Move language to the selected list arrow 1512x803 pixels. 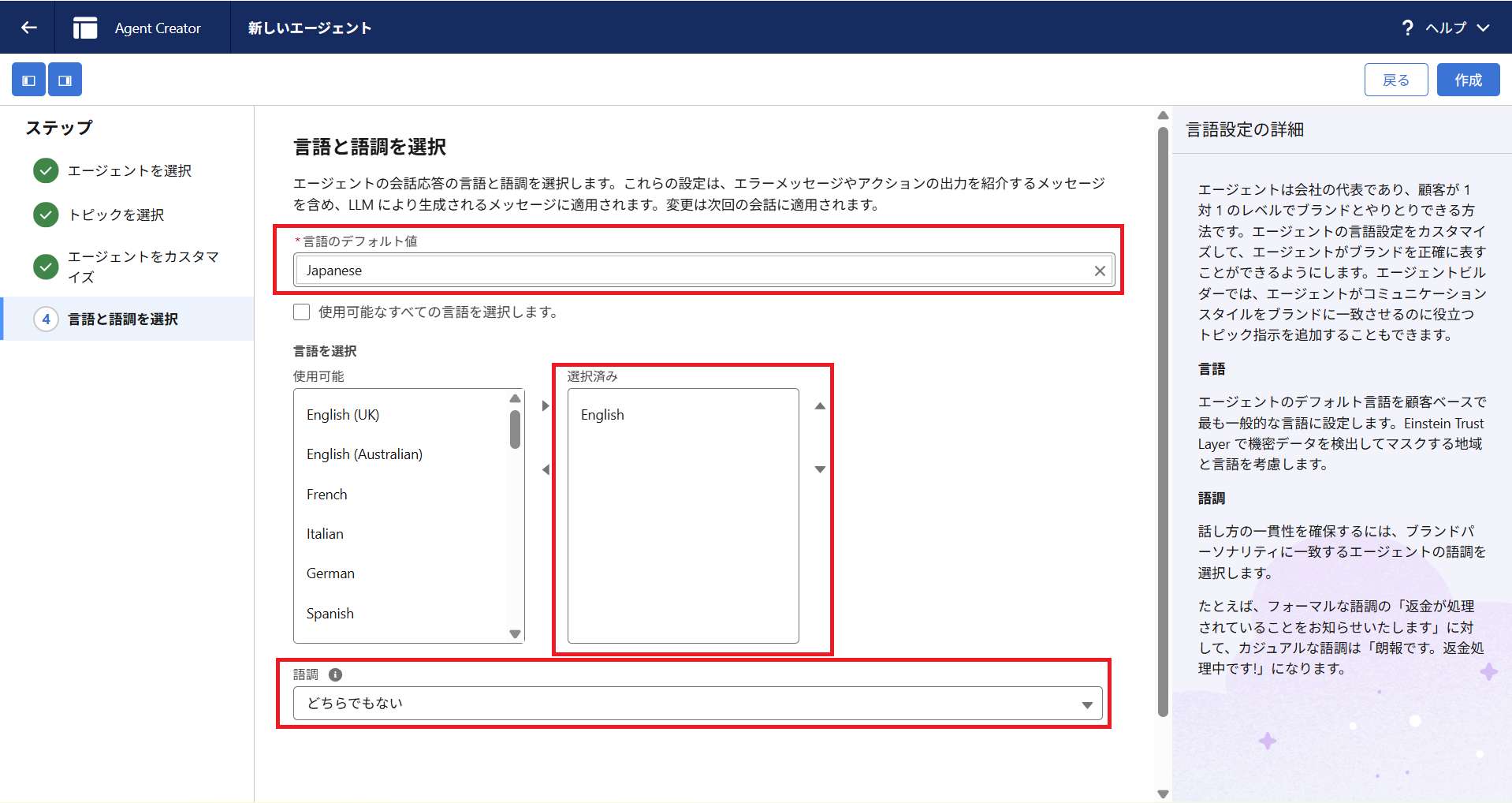[546, 406]
